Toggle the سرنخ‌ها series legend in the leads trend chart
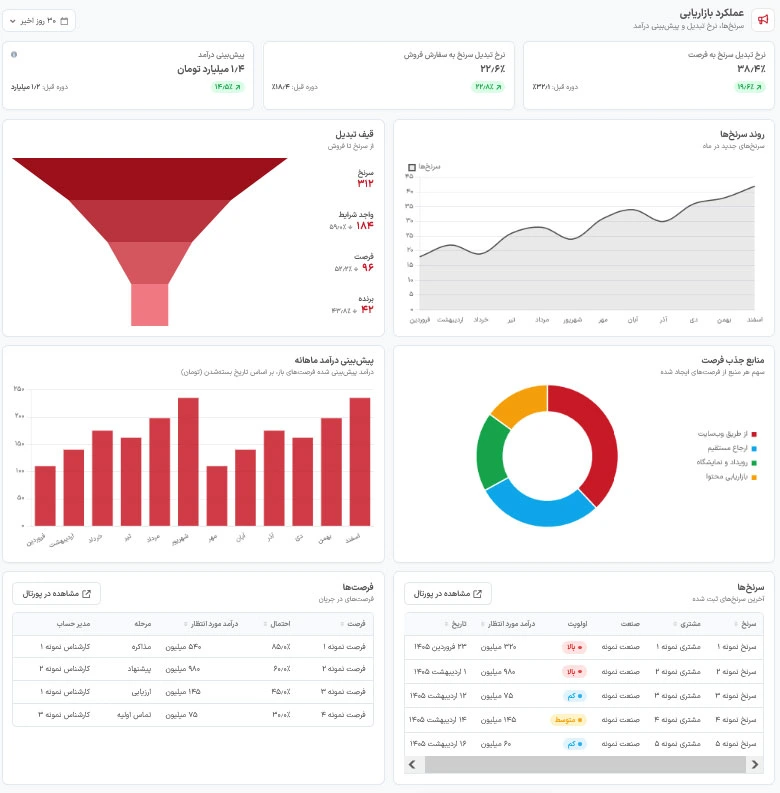This screenshot has width=780, height=793. click(x=424, y=166)
